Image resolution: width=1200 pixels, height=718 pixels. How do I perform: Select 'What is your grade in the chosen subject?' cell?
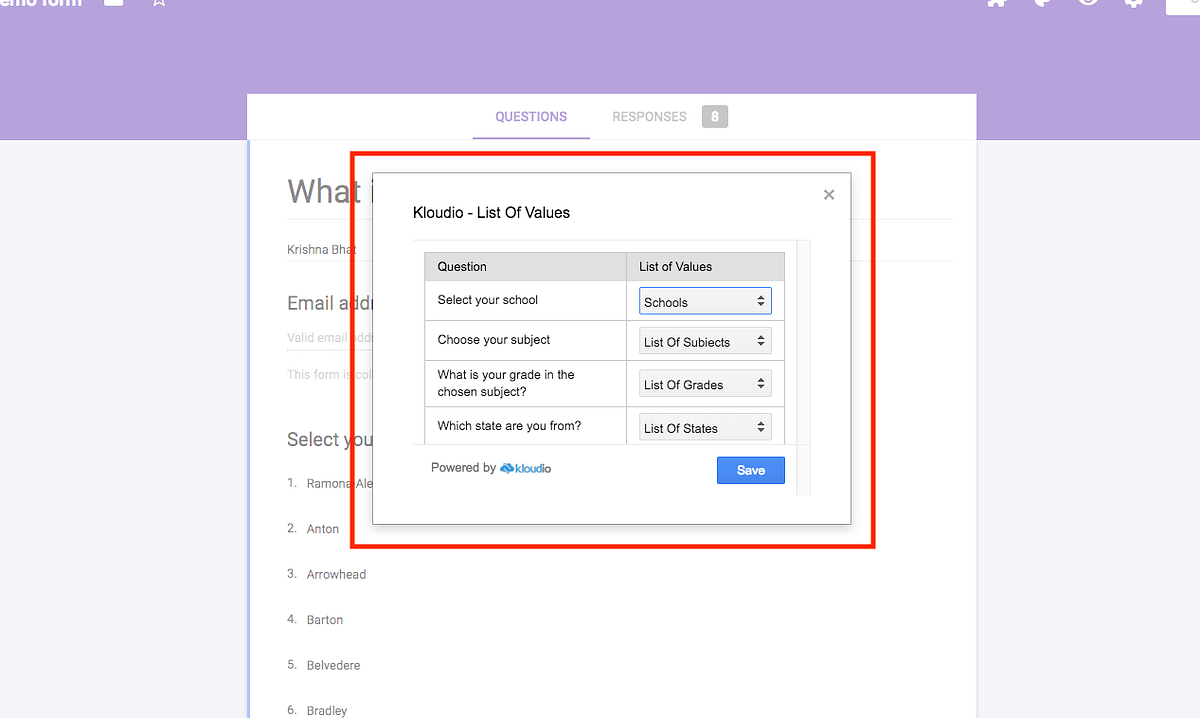tap(525, 383)
